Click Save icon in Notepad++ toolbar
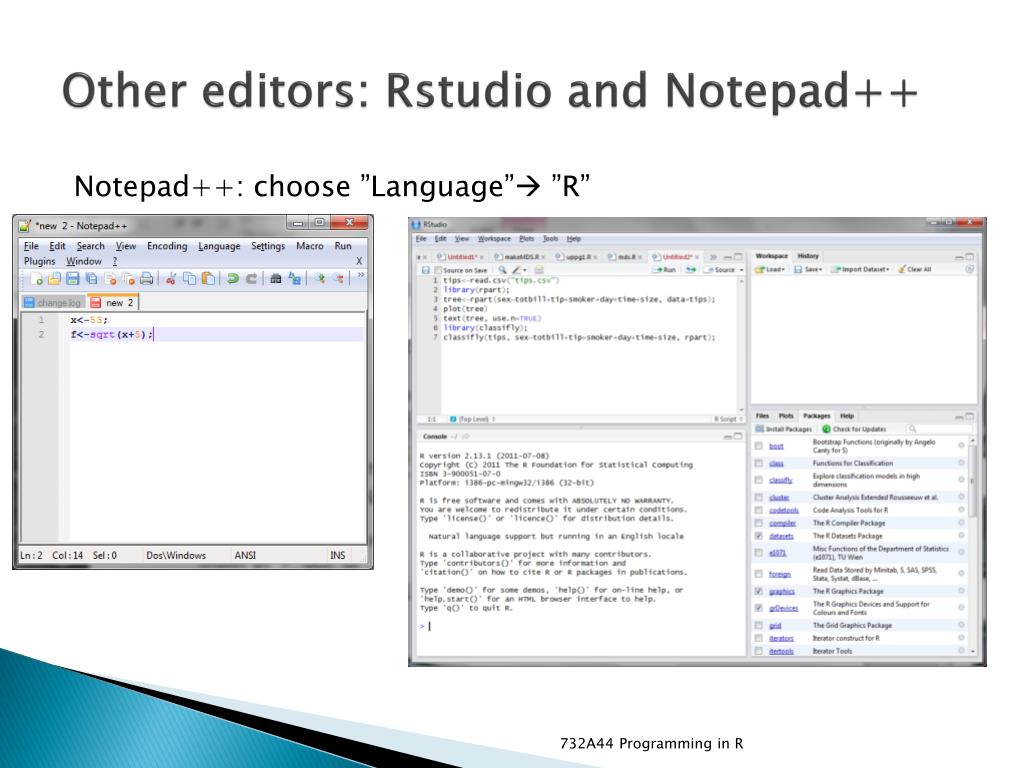The height and width of the screenshot is (768, 1024). (x=72, y=280)
